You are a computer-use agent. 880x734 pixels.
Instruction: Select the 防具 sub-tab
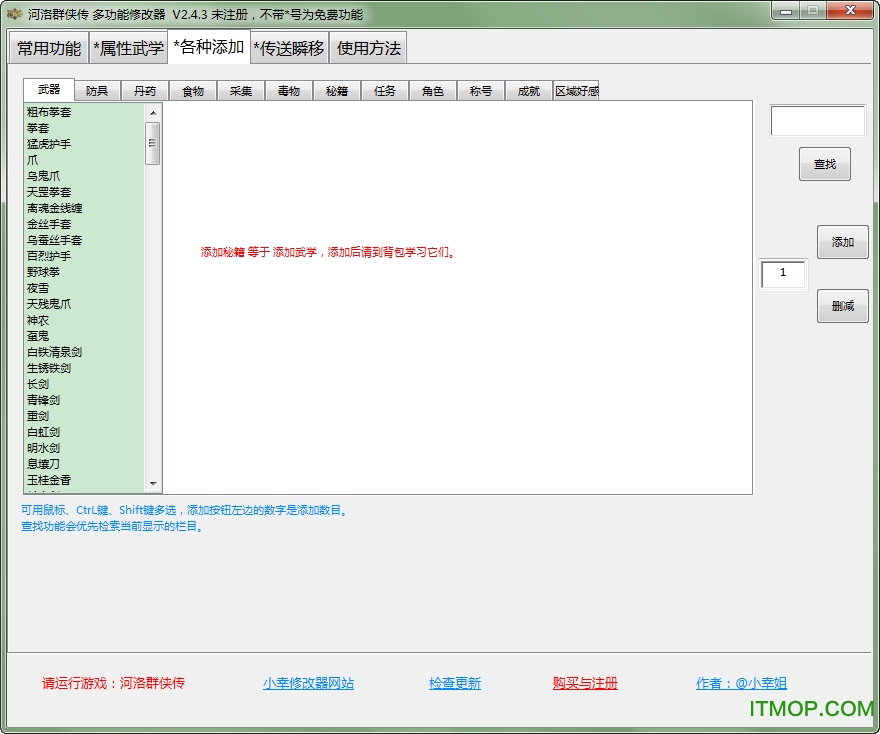(97, 91)
